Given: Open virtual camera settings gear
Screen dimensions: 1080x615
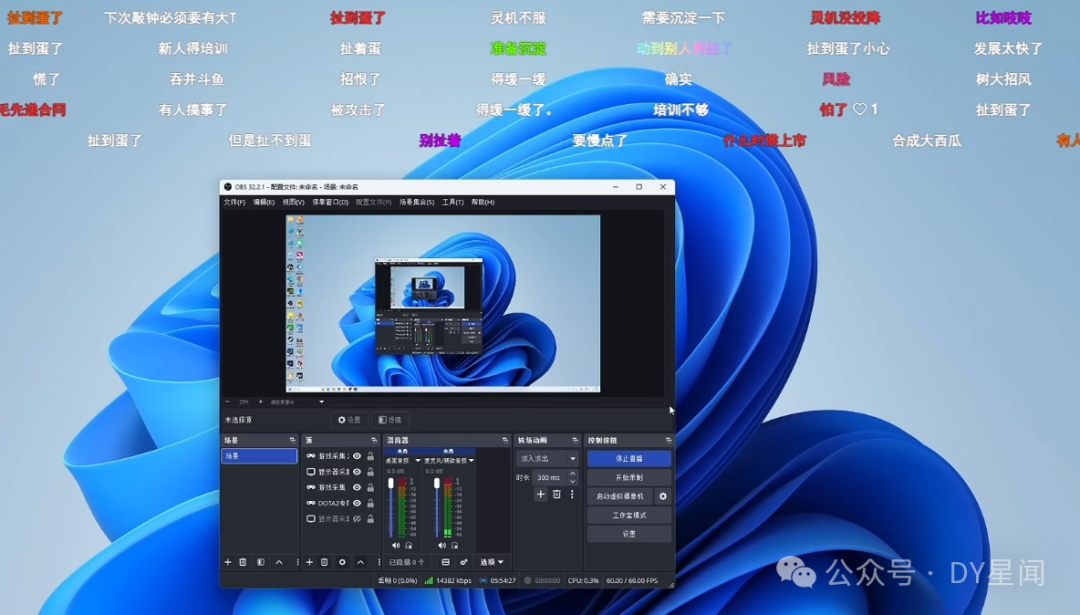Looking at the screenshot, I should [663, 496].
